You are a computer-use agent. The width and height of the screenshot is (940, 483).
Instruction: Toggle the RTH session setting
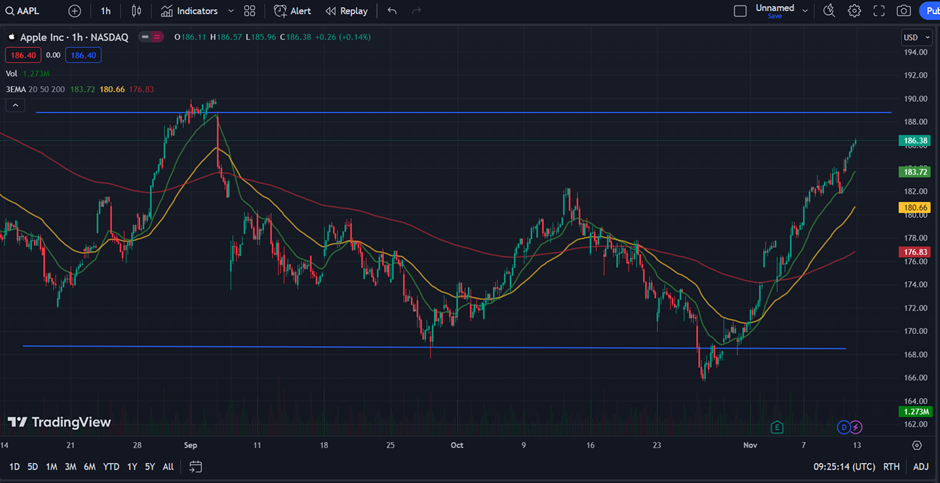pos(891,466)
